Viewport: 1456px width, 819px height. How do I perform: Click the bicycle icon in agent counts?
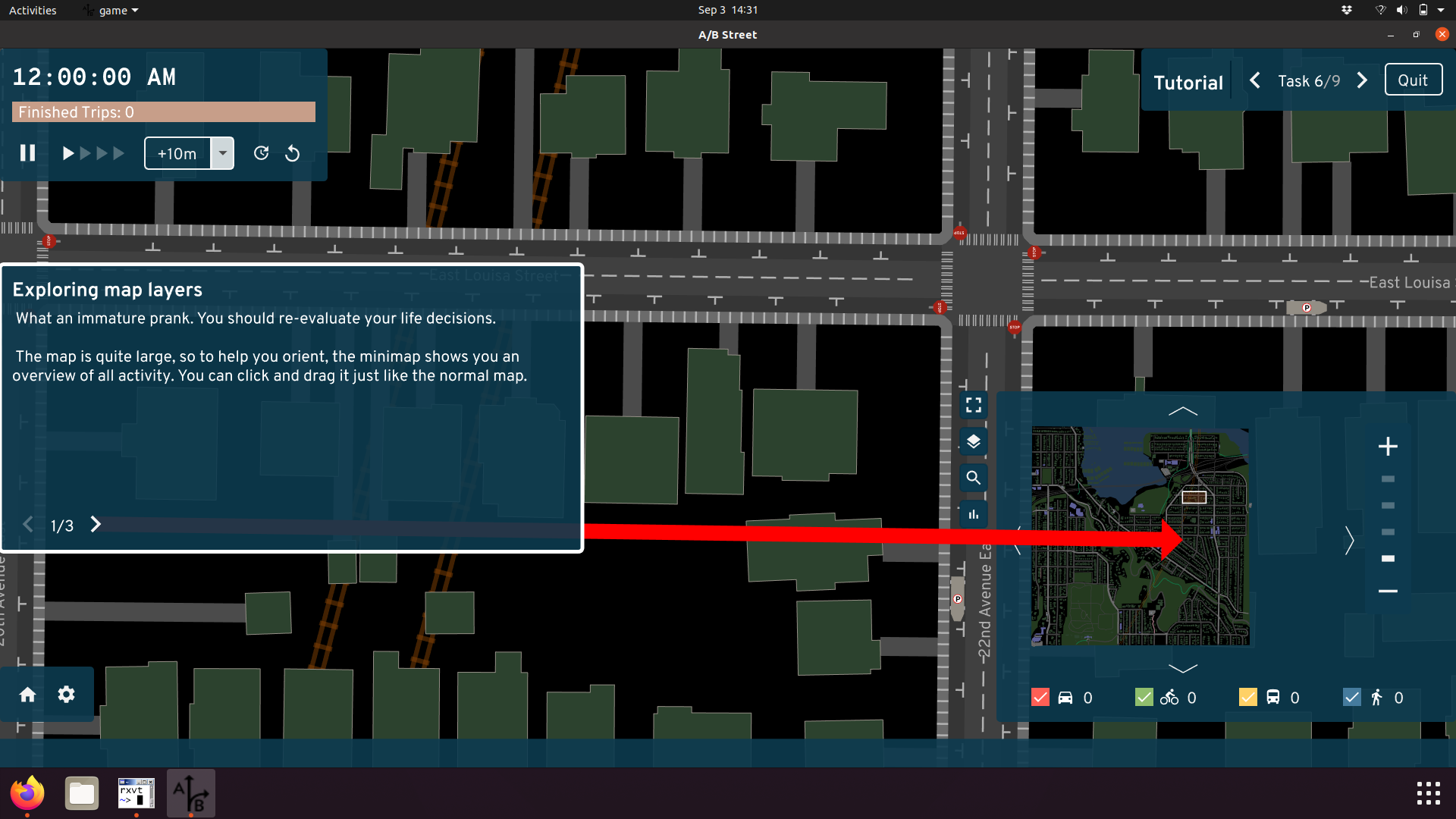click(x=1169, y=698)
